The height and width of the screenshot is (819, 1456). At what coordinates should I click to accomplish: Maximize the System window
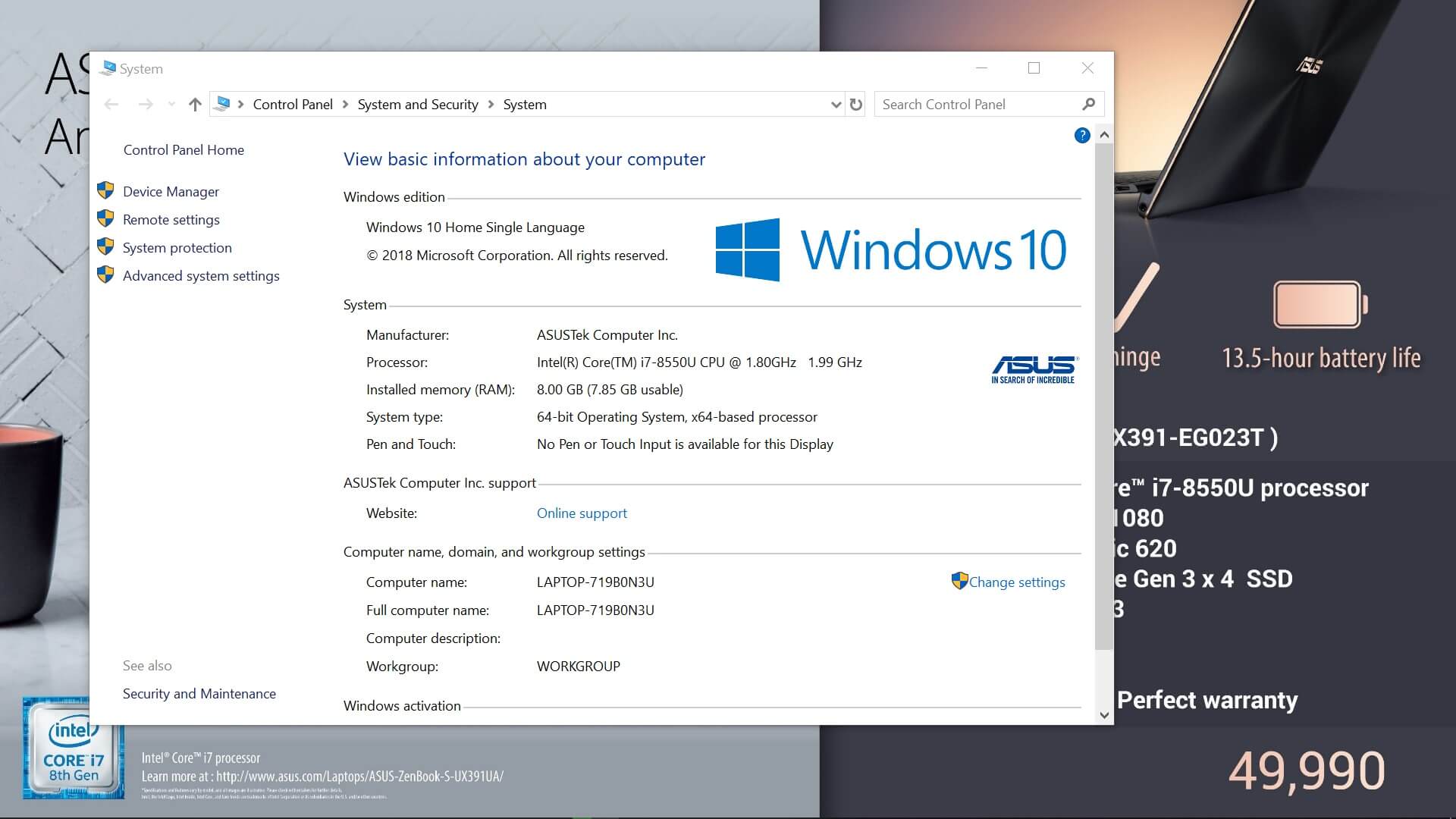click(1034, 68)
